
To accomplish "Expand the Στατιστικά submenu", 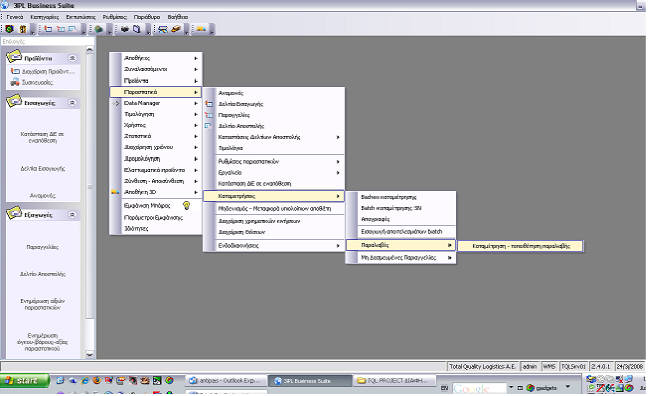I will pos(156,136).
